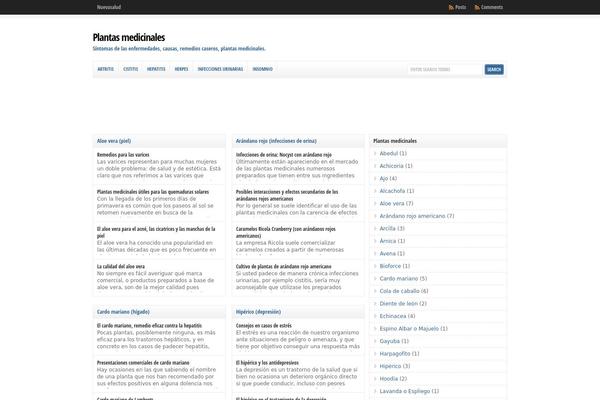Screen dimensions: 600x400
Task: Open the Echinacea (4) category
Action: coord(397,316)
